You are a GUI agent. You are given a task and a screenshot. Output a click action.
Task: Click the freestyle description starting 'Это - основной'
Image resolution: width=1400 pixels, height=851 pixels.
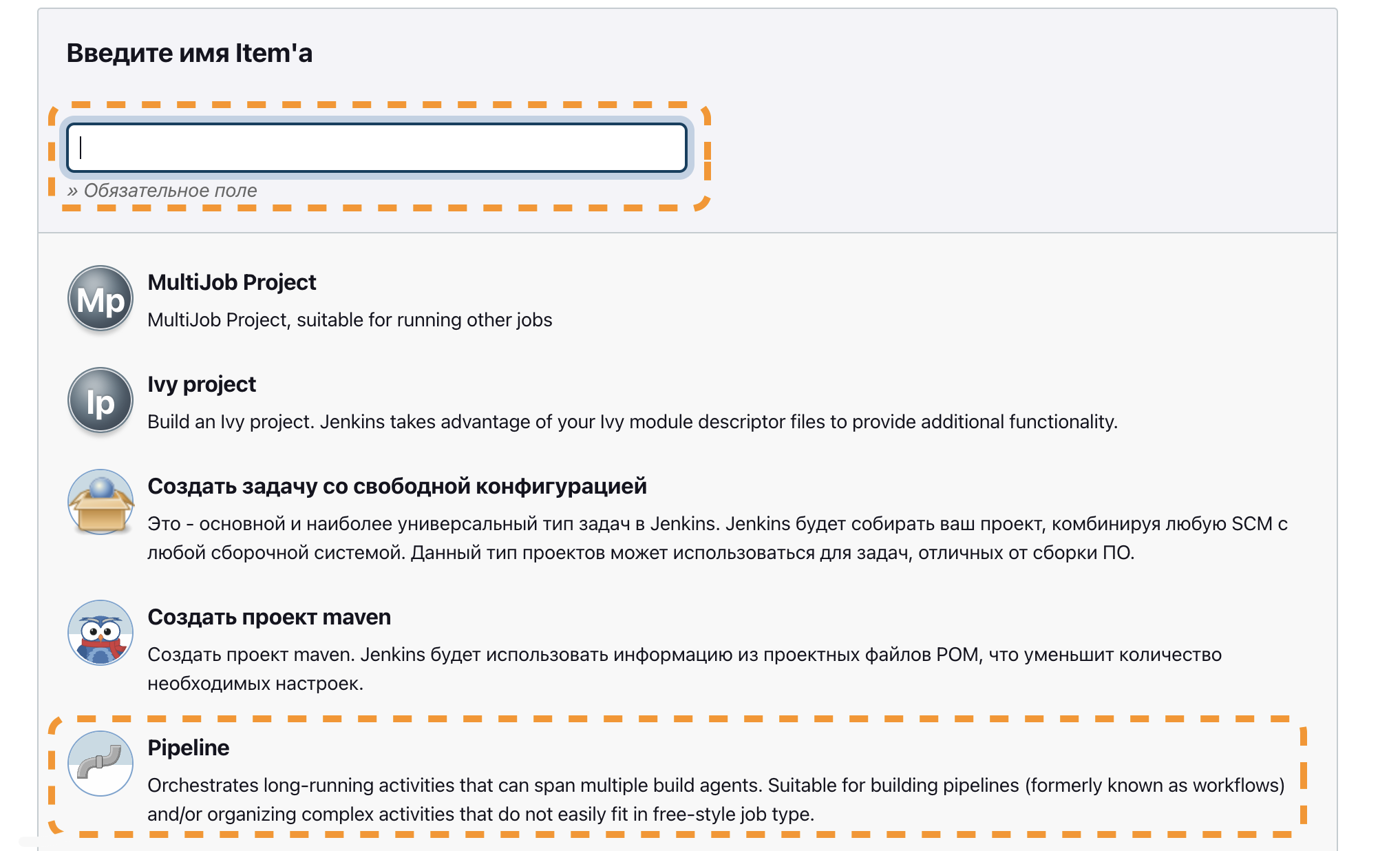point(717,524)
